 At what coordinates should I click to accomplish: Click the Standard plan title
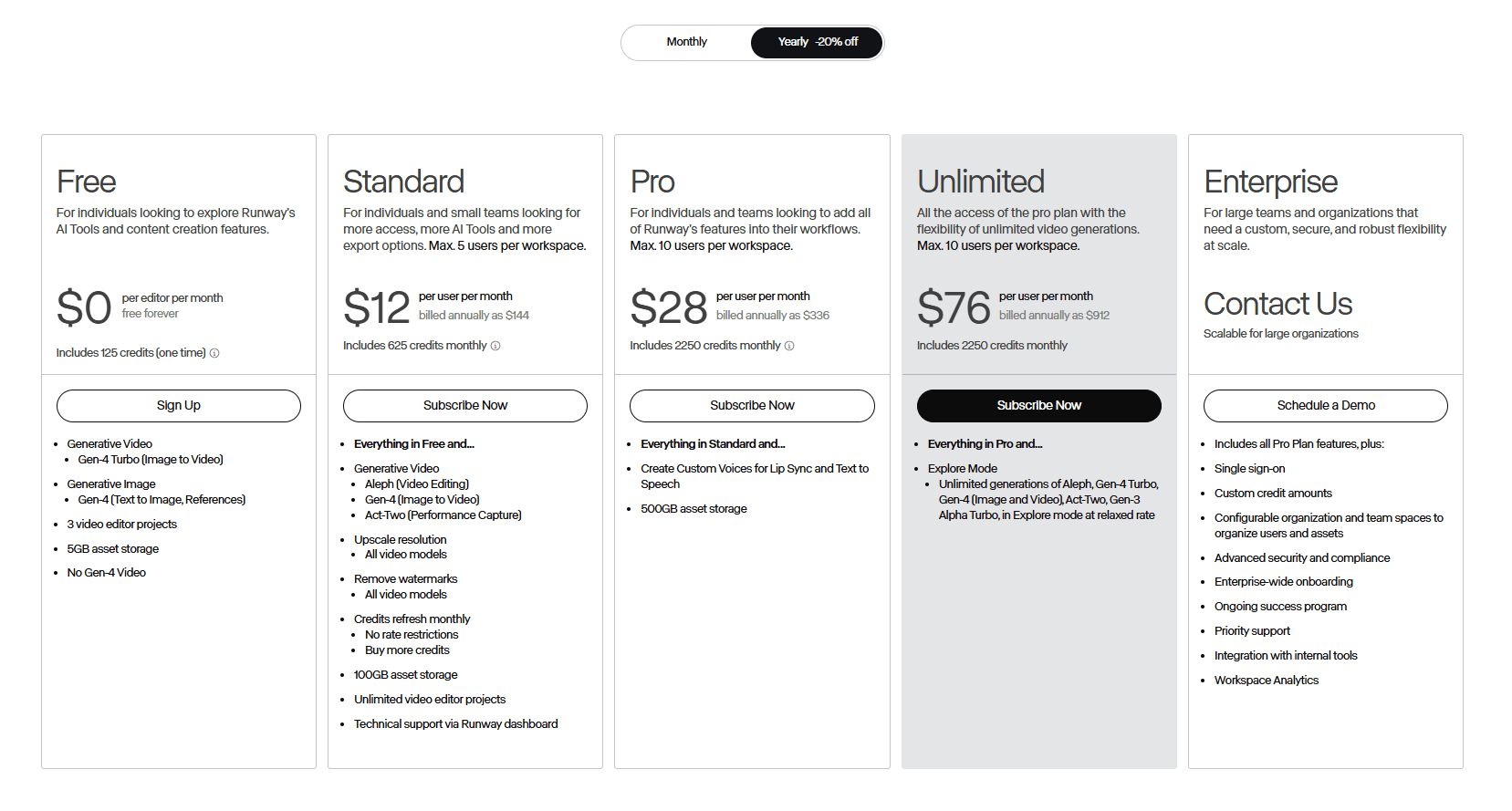(403, 182)
